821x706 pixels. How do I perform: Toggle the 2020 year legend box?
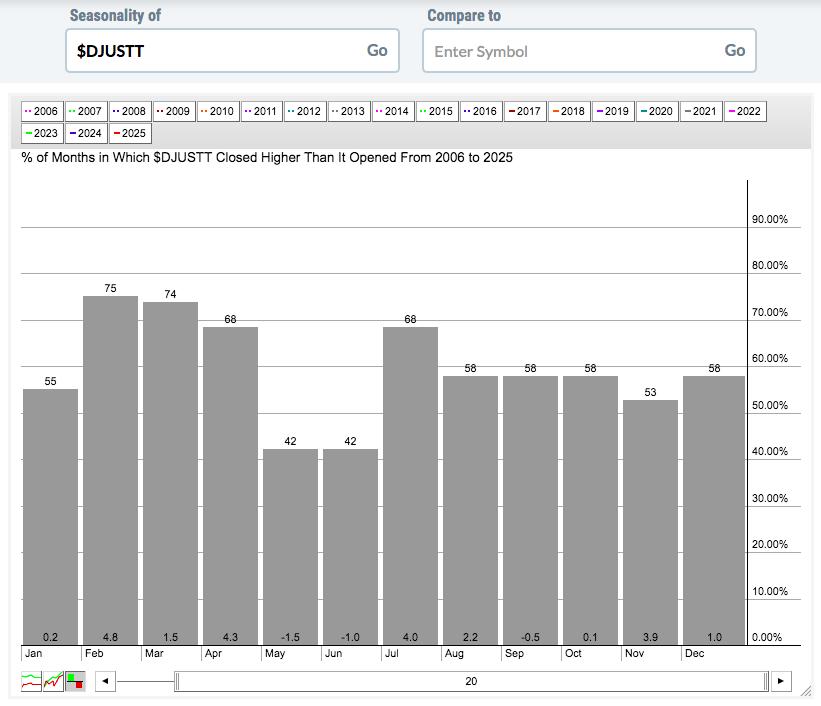[657, 111]
